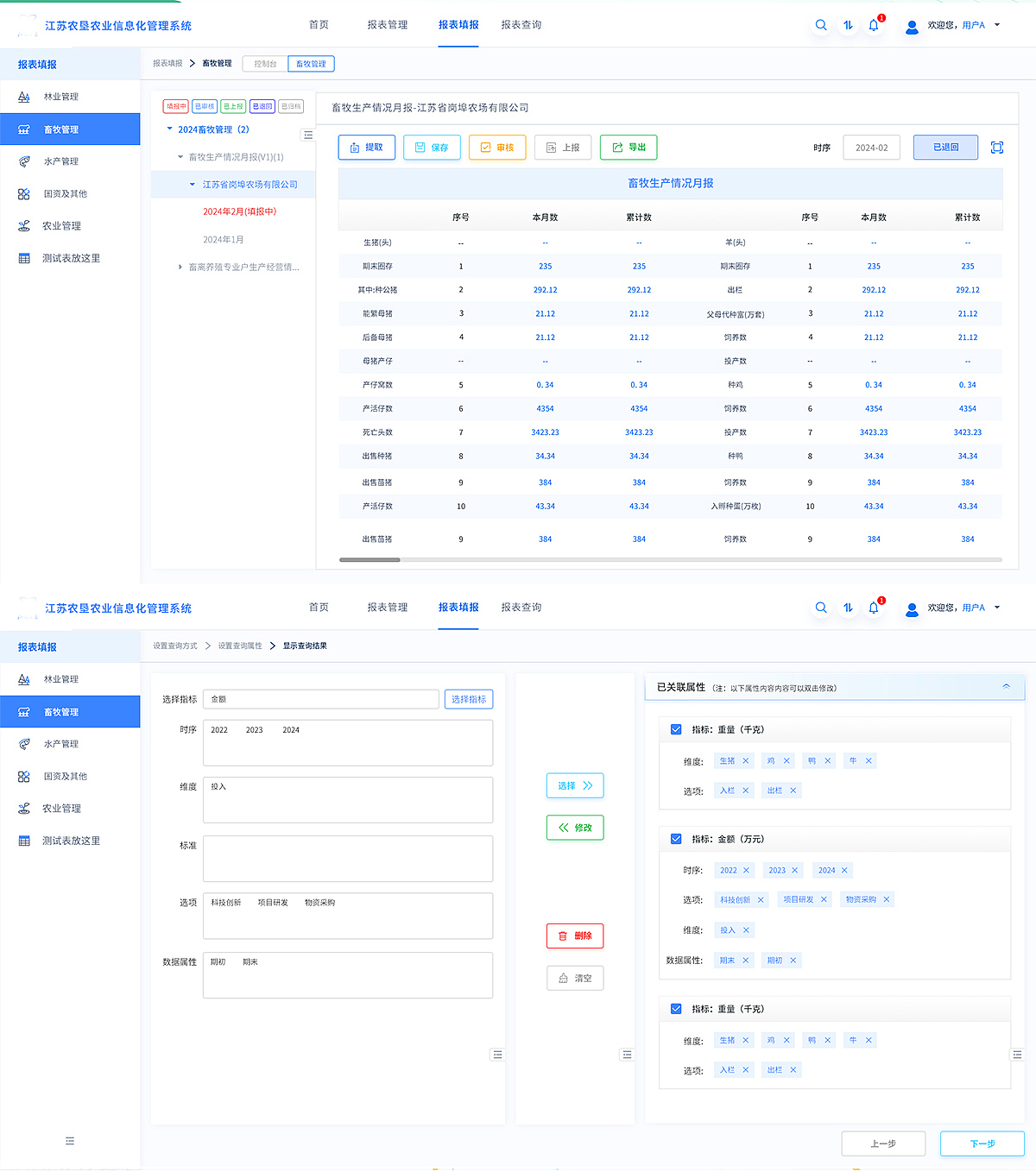
Task: Toggle the 已退回 status filter tag above the tree
Action: click(x=262, y=106)
